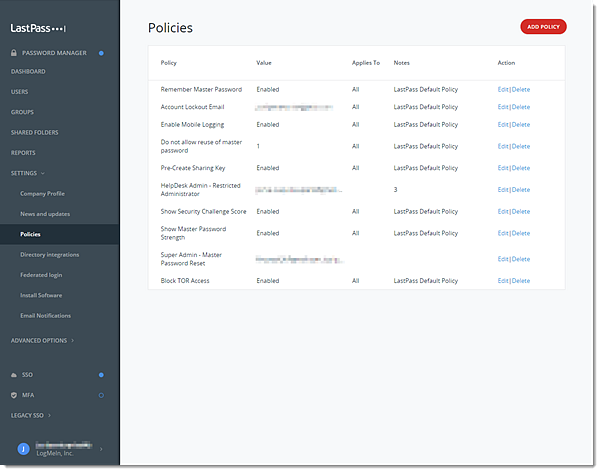Click the blue dot beside SSO

pos(101,375)
